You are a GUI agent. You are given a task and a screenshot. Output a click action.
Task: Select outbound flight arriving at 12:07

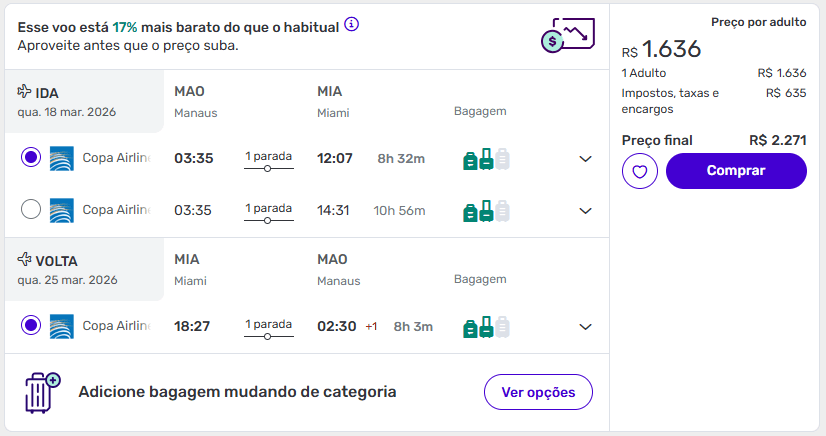(x=31, y=158)
